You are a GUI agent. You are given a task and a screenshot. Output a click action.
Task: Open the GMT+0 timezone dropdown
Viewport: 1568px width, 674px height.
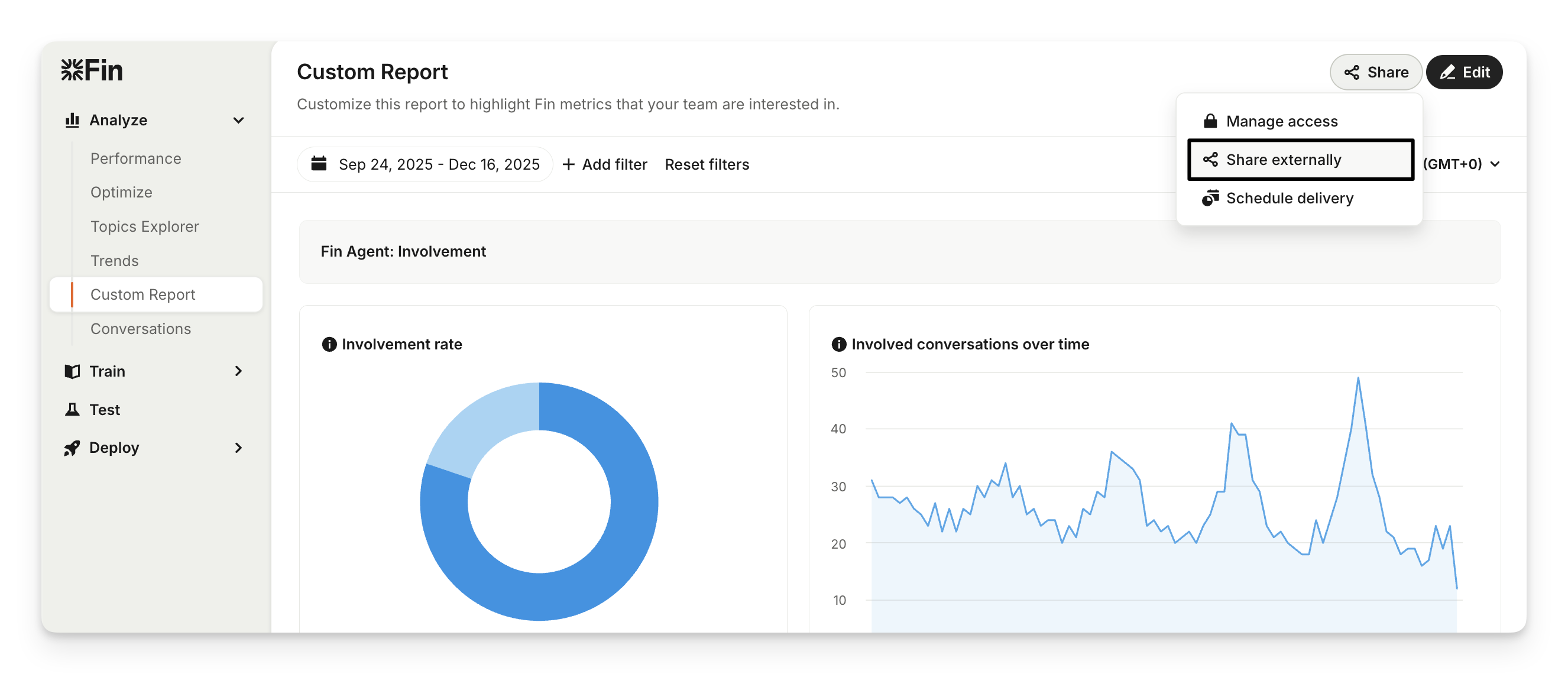(x=1461, y=164)
